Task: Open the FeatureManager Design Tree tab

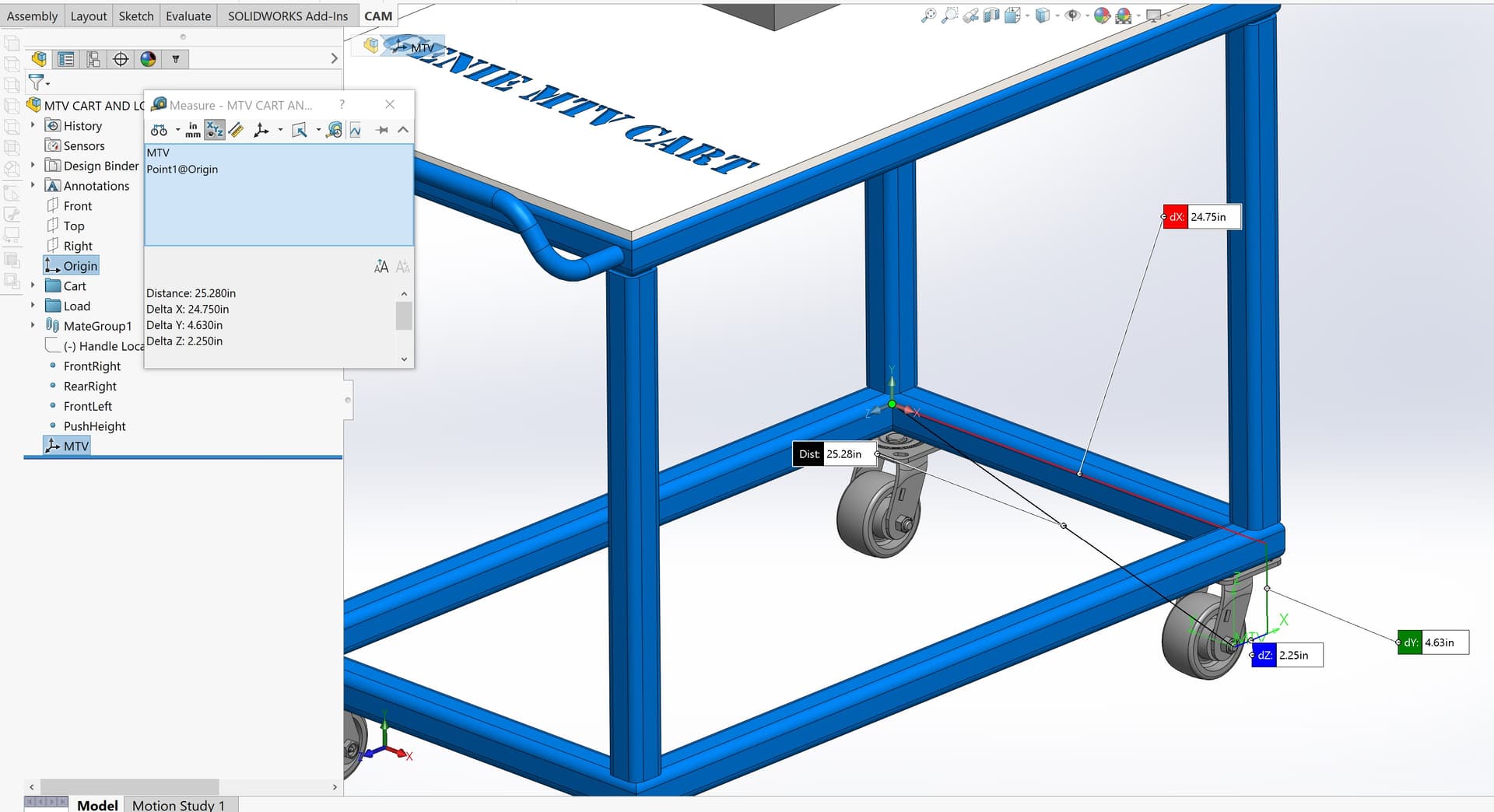Action: (x=39, y=59)
